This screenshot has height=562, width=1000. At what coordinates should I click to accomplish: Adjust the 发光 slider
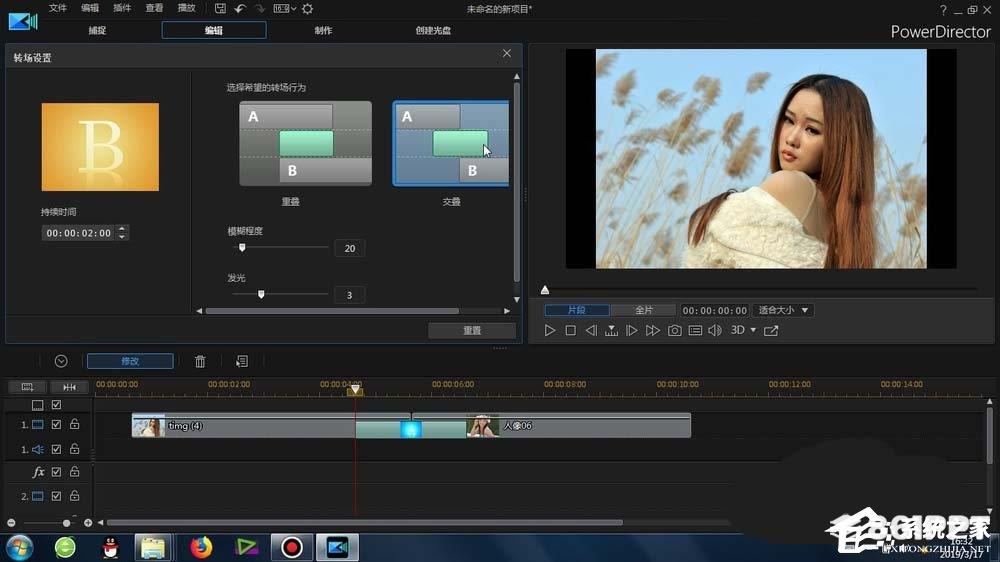point(261,294)
